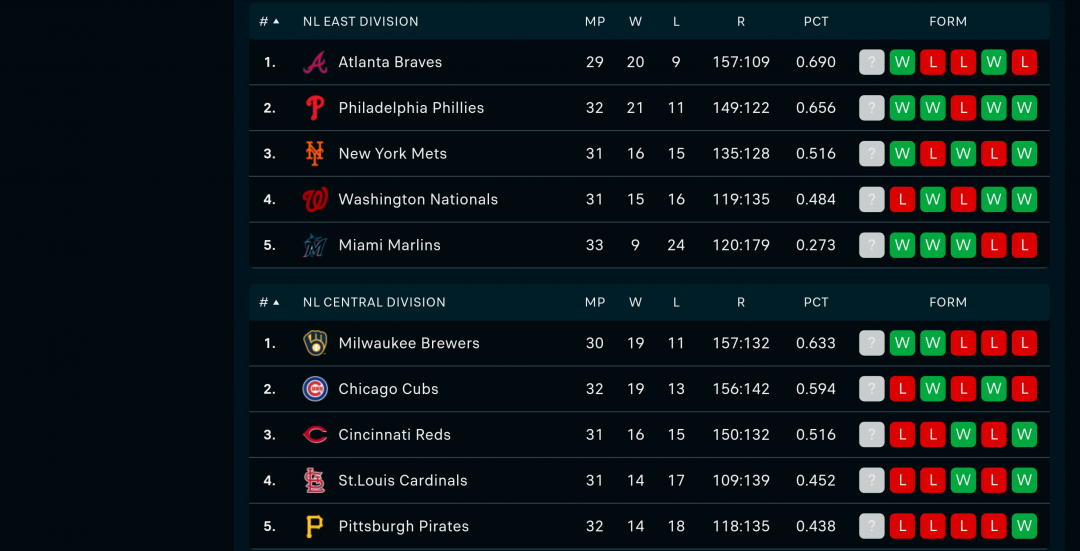
Task: Sort NL East by rank arrow
Action: tap(276, 21)
